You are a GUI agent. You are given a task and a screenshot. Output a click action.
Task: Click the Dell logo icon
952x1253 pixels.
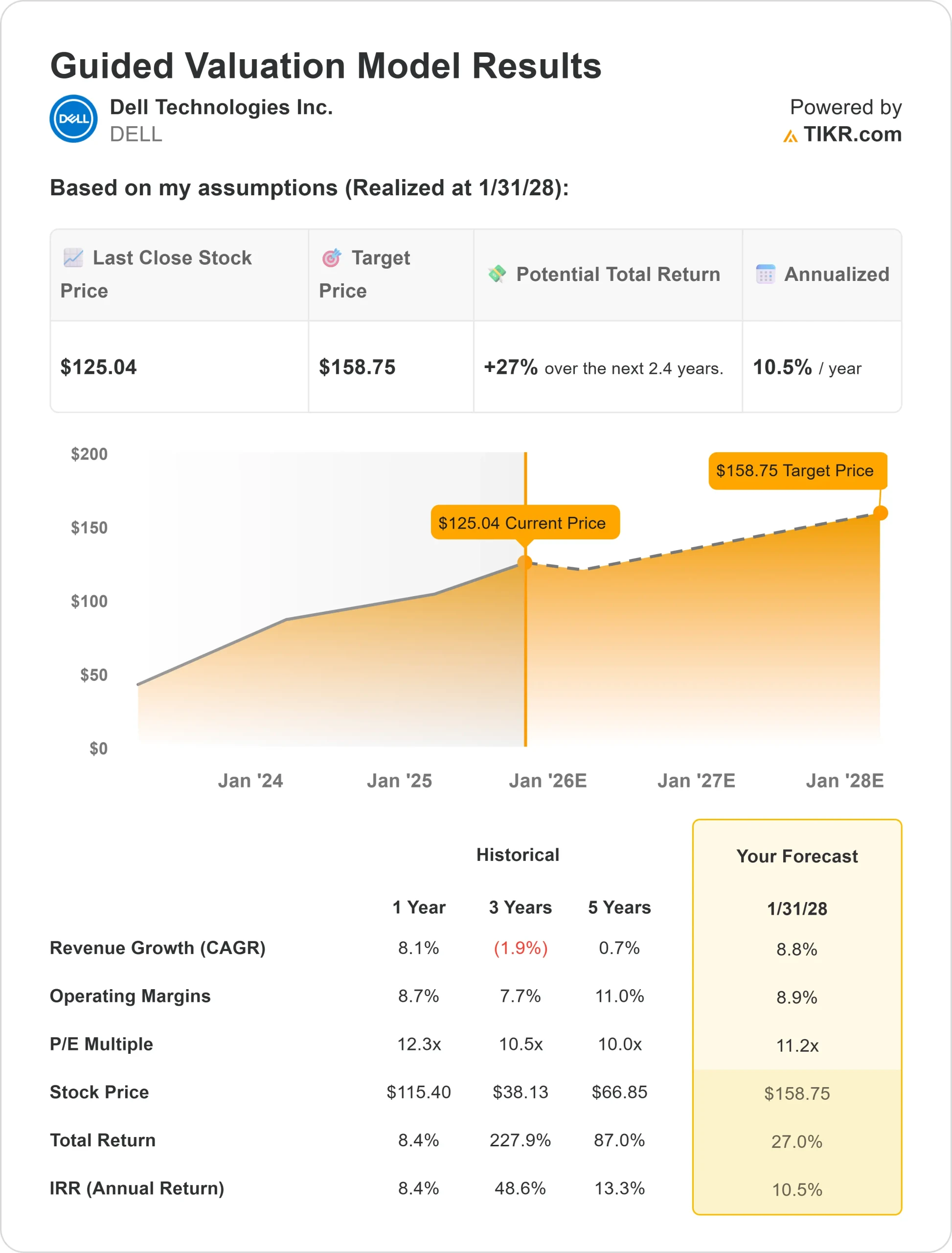[x=74, y=118]
